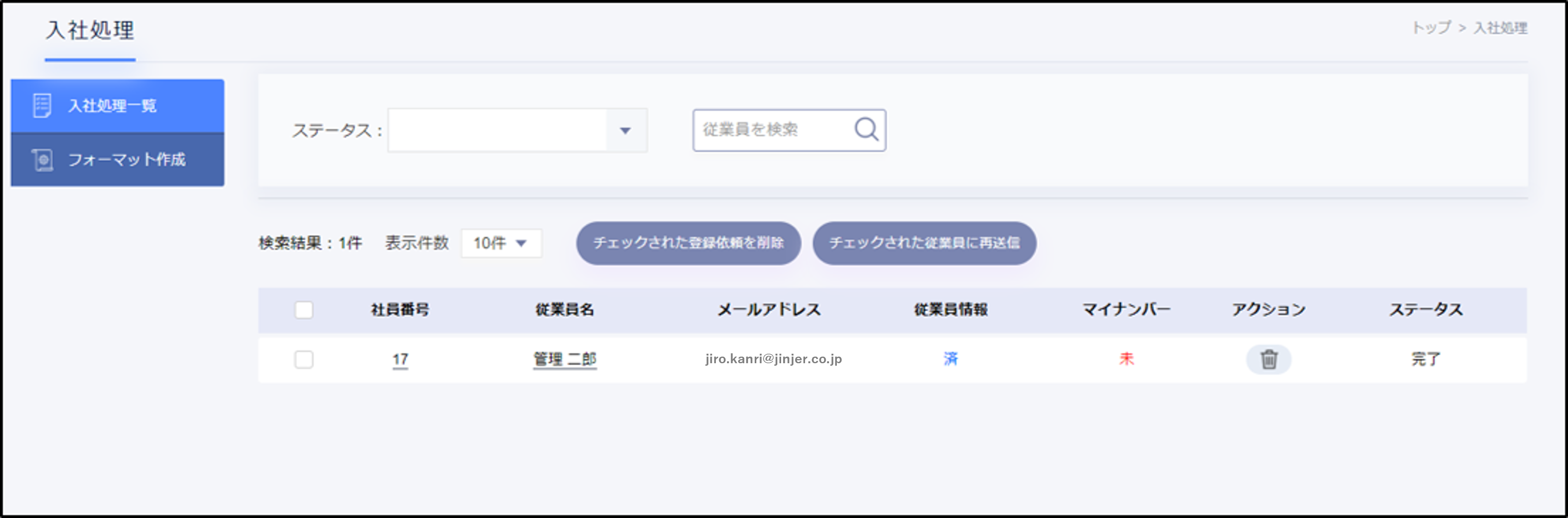Click the フォーマット作成 icon in the sidebar
1568x518 pixels.
click(x=42, y=159)
